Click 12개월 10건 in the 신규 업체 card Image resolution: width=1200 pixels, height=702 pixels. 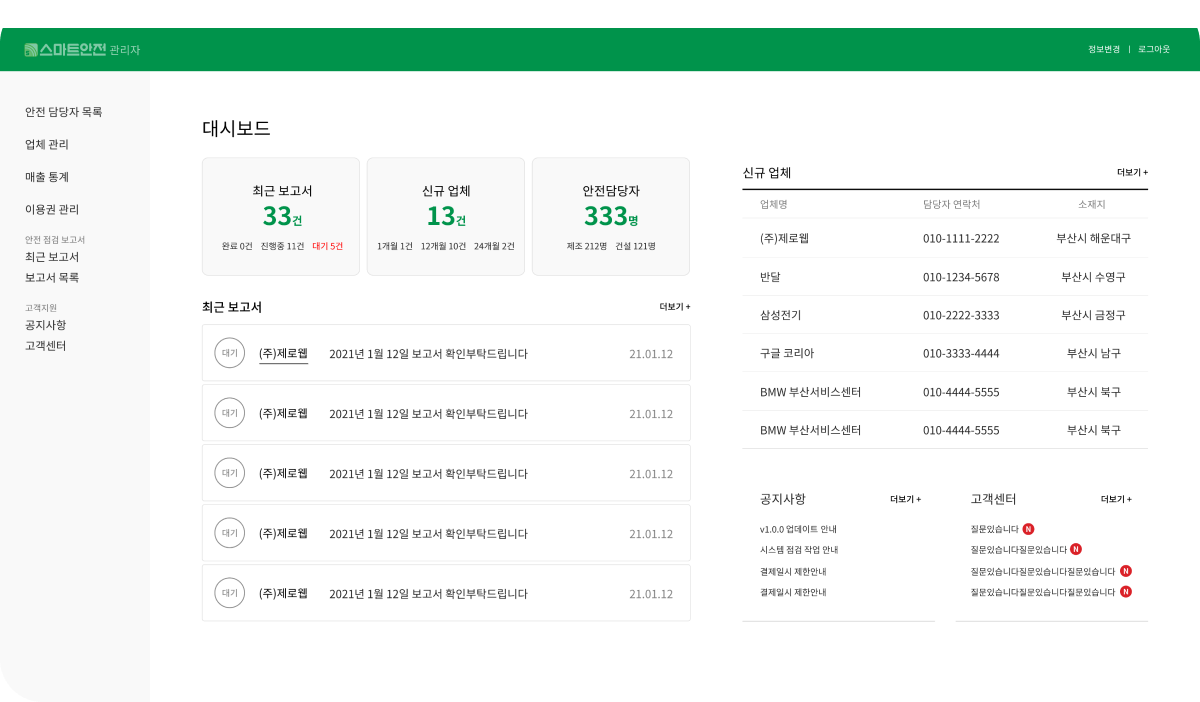[x=443, y=246]
